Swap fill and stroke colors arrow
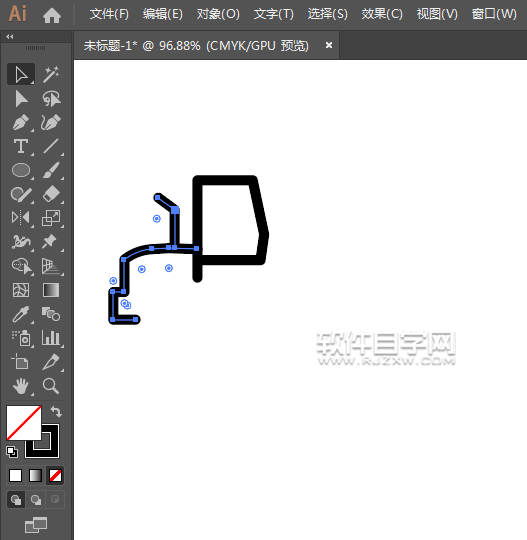Image resolution: width=527 pixels, height=540 pixels. click(x=56, y=411)
